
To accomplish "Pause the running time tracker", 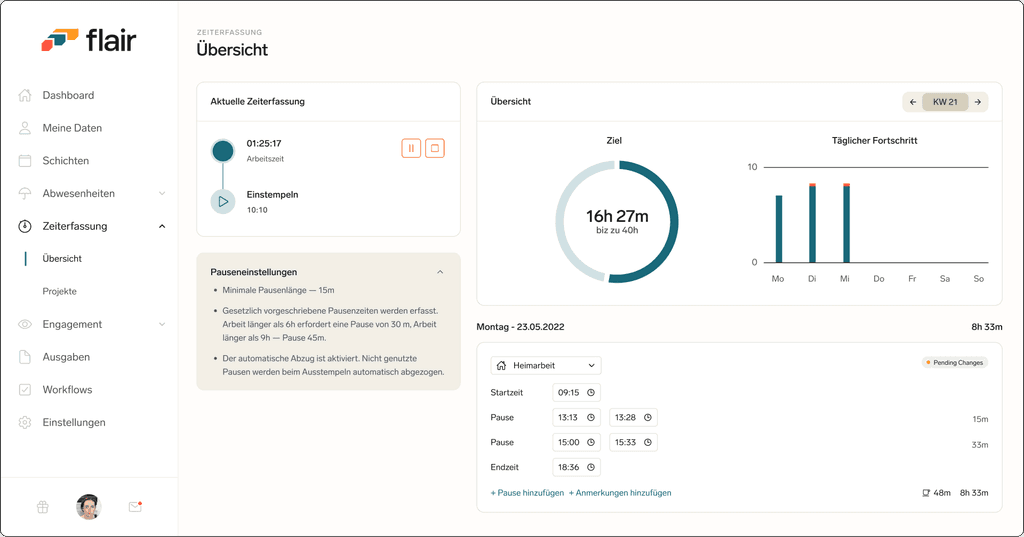I will coord(411,148).
